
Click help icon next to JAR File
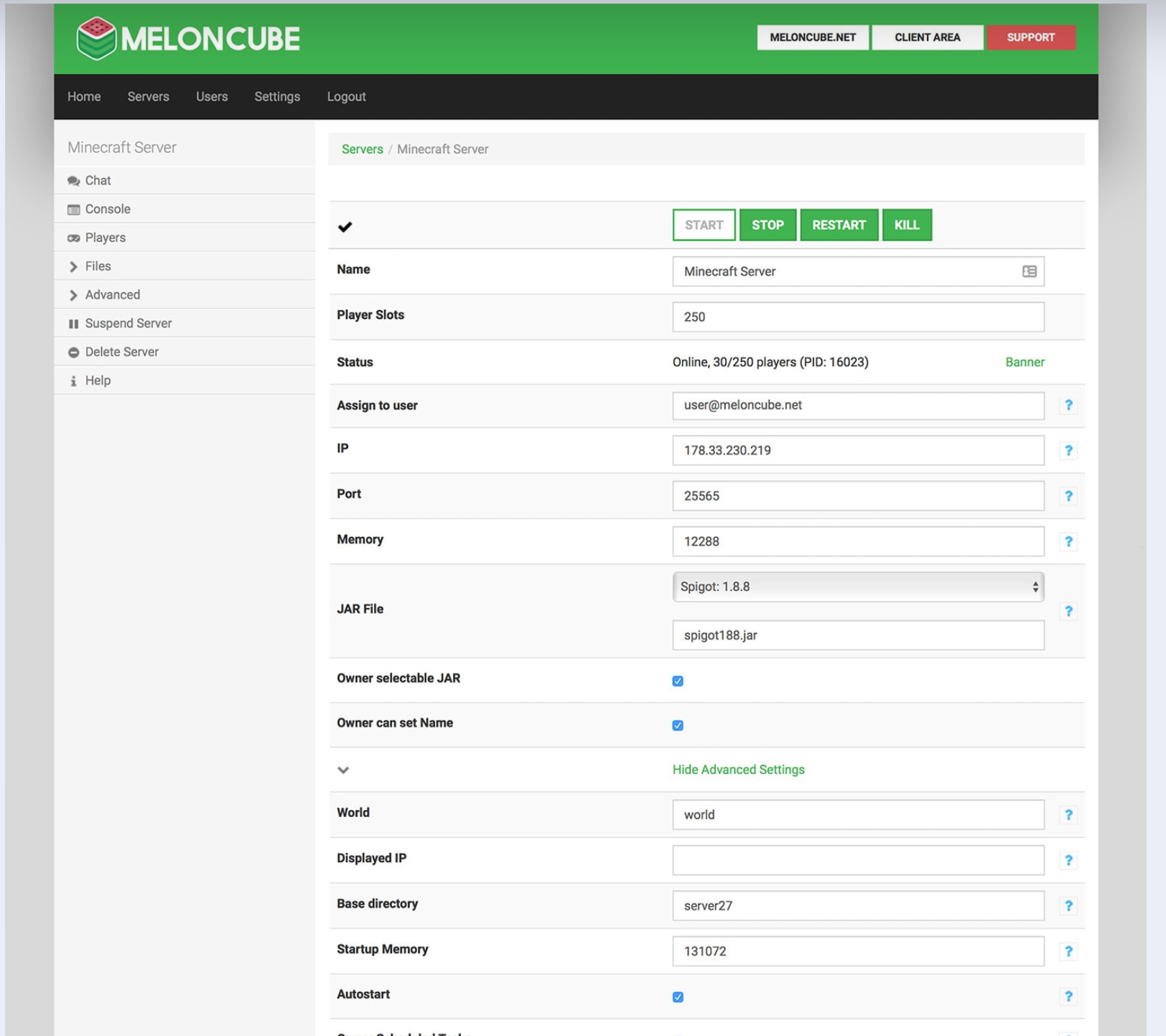click(1068, 612)
